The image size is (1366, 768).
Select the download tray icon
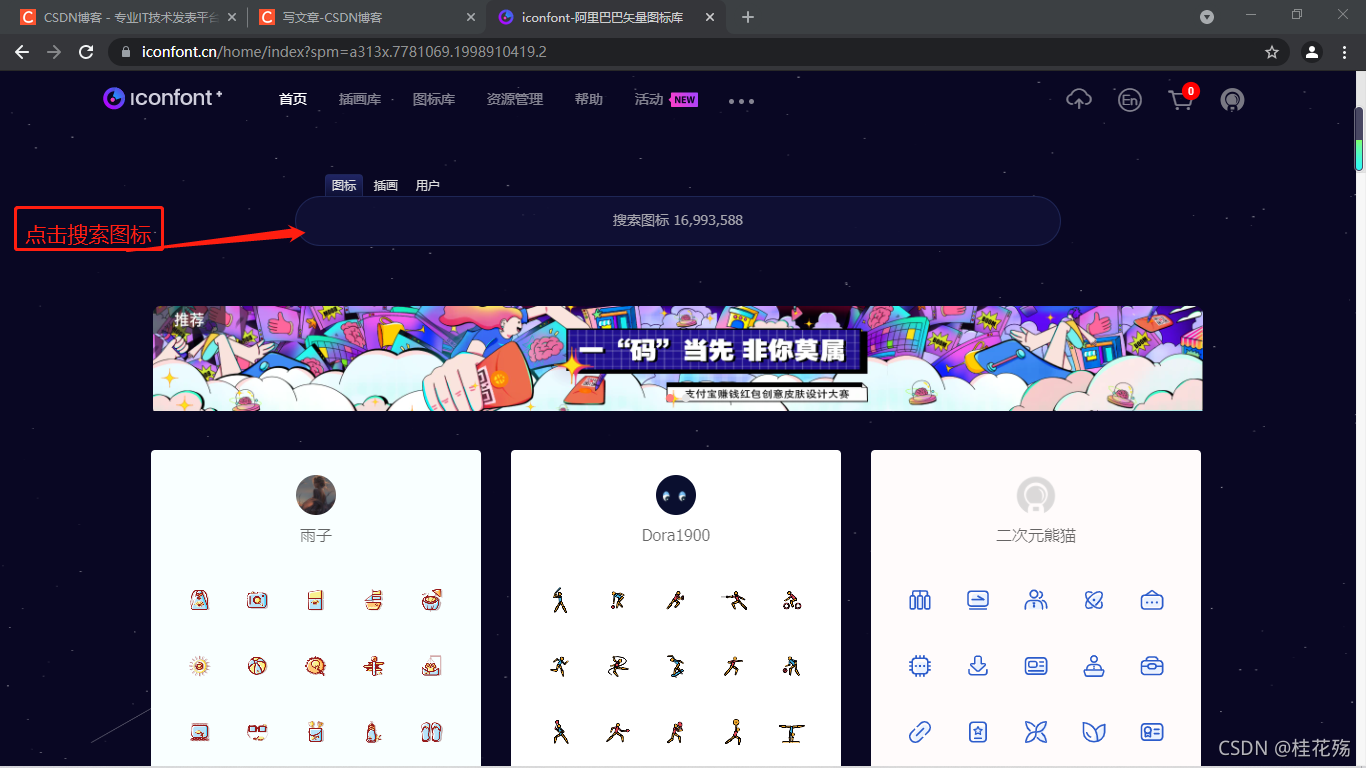click(x=978, y=666)
